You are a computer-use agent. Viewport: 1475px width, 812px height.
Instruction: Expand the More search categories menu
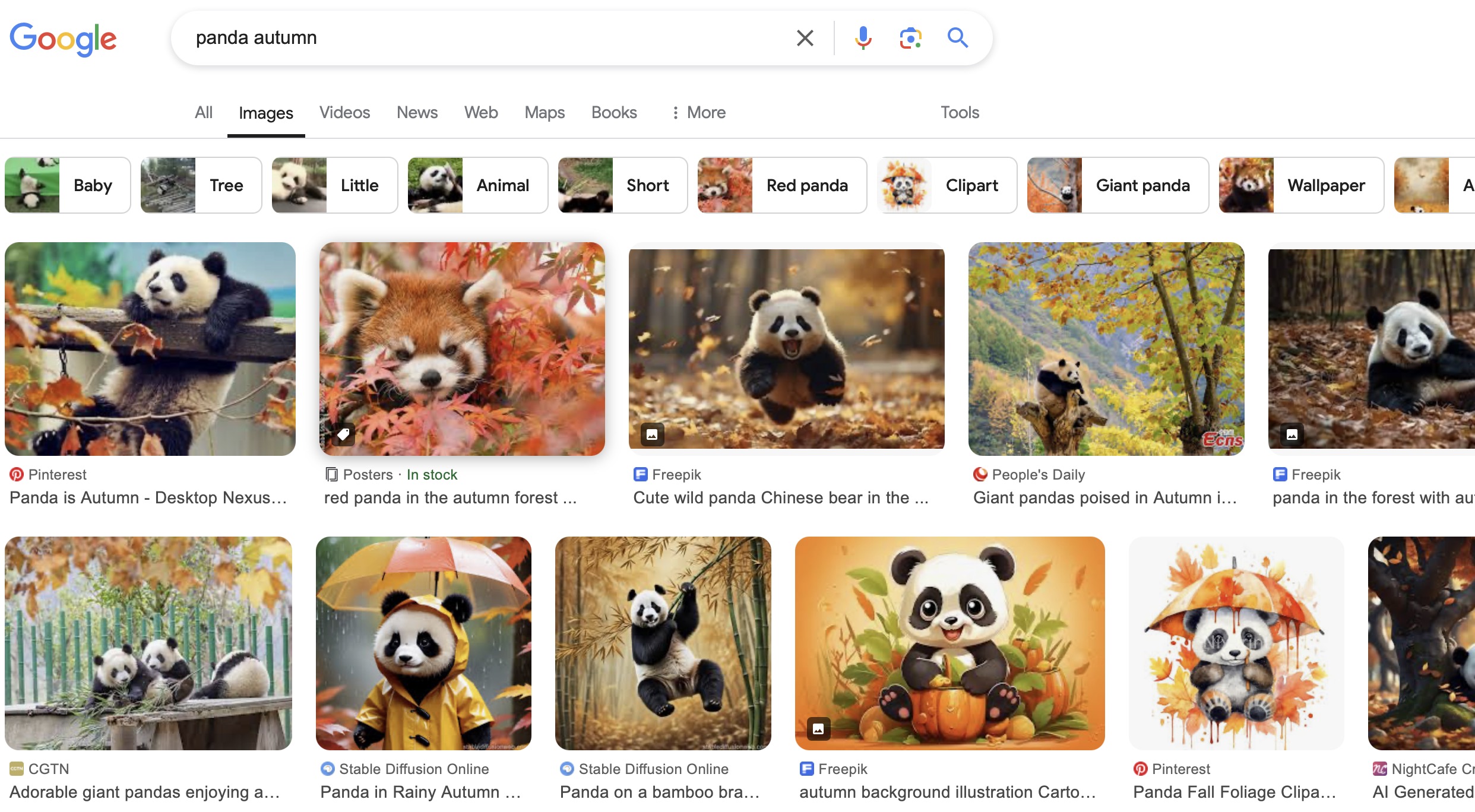click(x=698, y=113)
